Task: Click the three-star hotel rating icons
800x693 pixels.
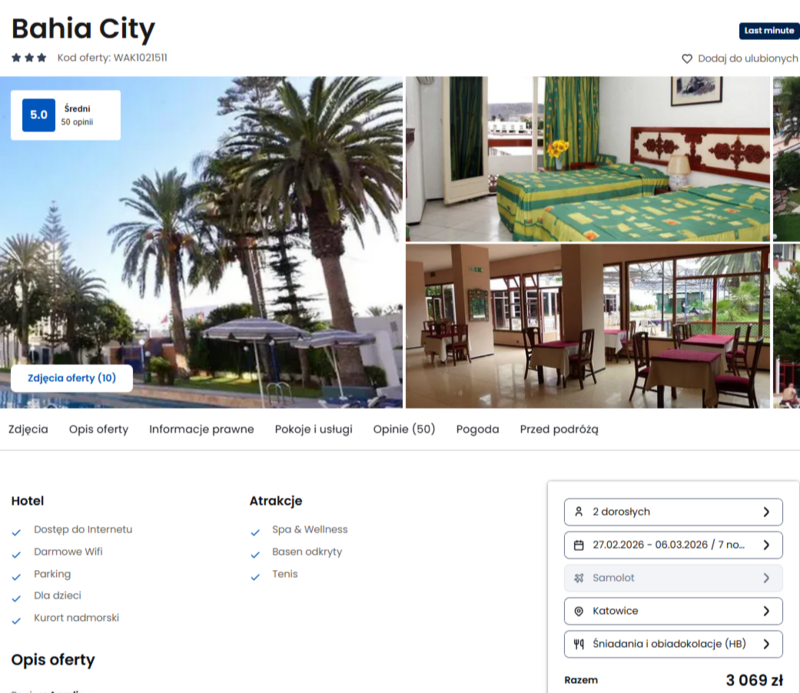Action: pyautogui.click(x=29, y=58)
